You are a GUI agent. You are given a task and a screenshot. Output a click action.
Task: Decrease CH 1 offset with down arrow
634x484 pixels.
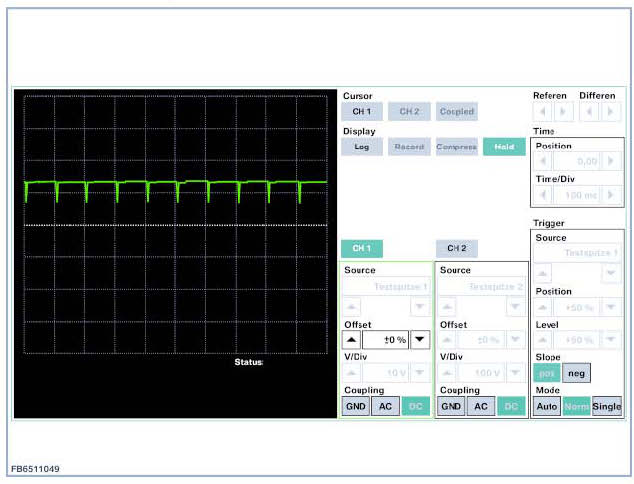421,339
